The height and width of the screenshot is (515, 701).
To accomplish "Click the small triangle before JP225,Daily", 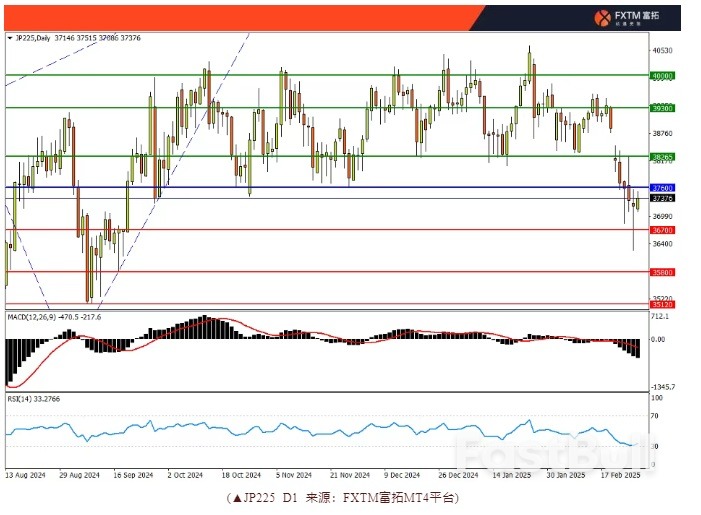I will 11,38.
